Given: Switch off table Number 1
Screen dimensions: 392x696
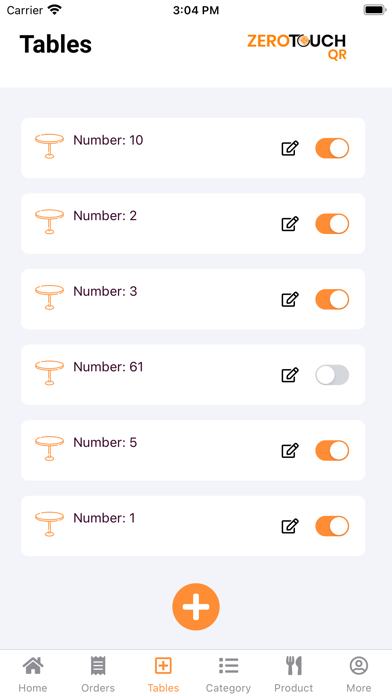Looking at the screenshot, I should tap(332, 526).
